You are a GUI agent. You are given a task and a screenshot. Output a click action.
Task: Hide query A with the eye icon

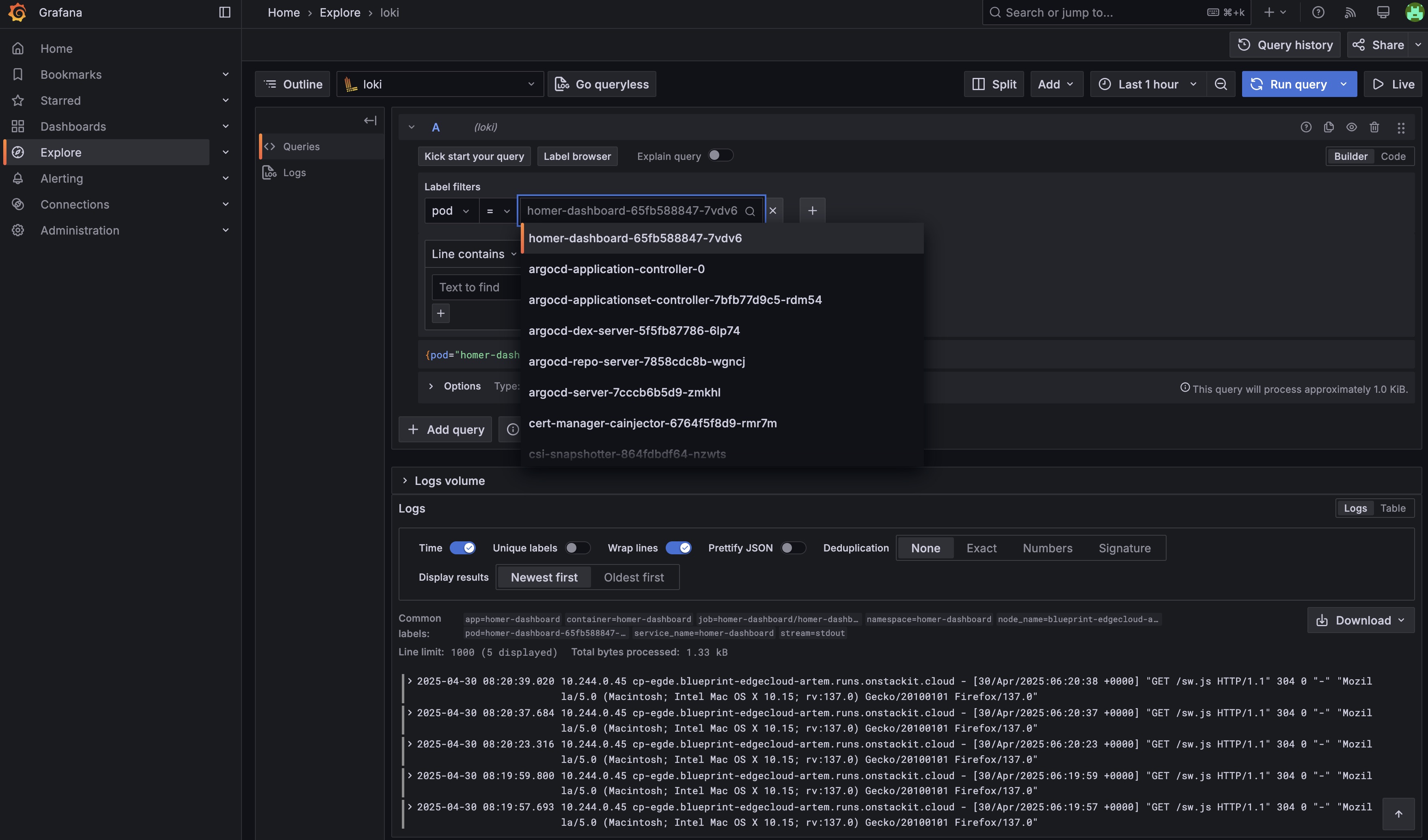click(x=1352, y=127)
